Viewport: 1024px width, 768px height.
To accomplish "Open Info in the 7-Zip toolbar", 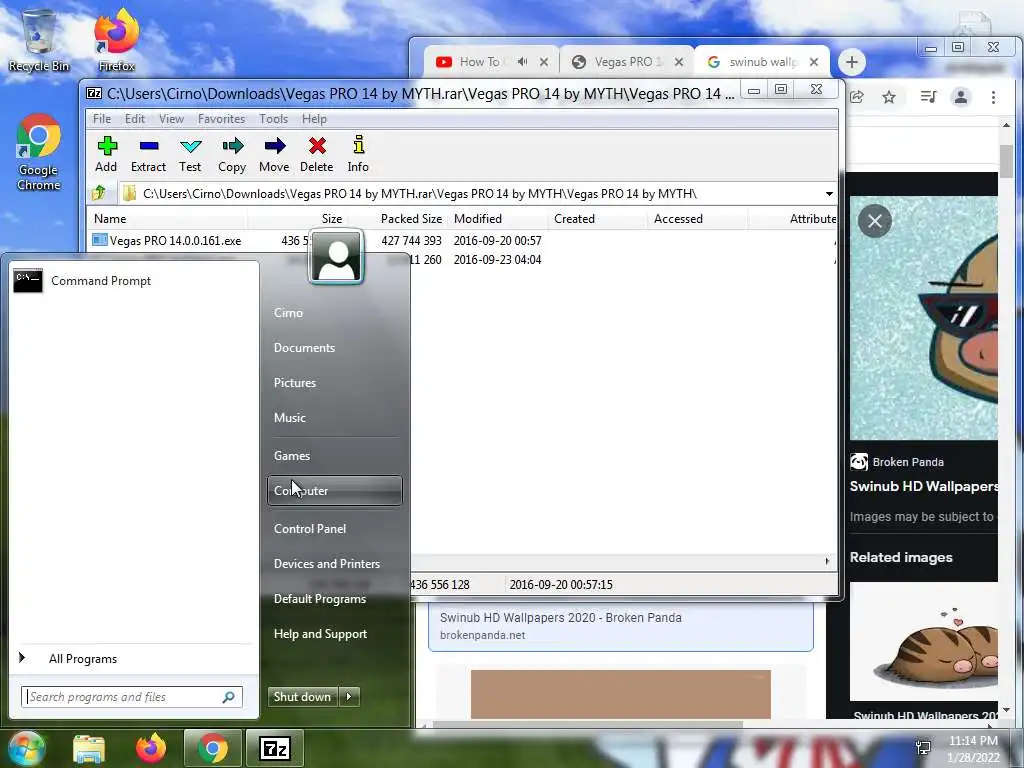I will [x=358, y=154].
